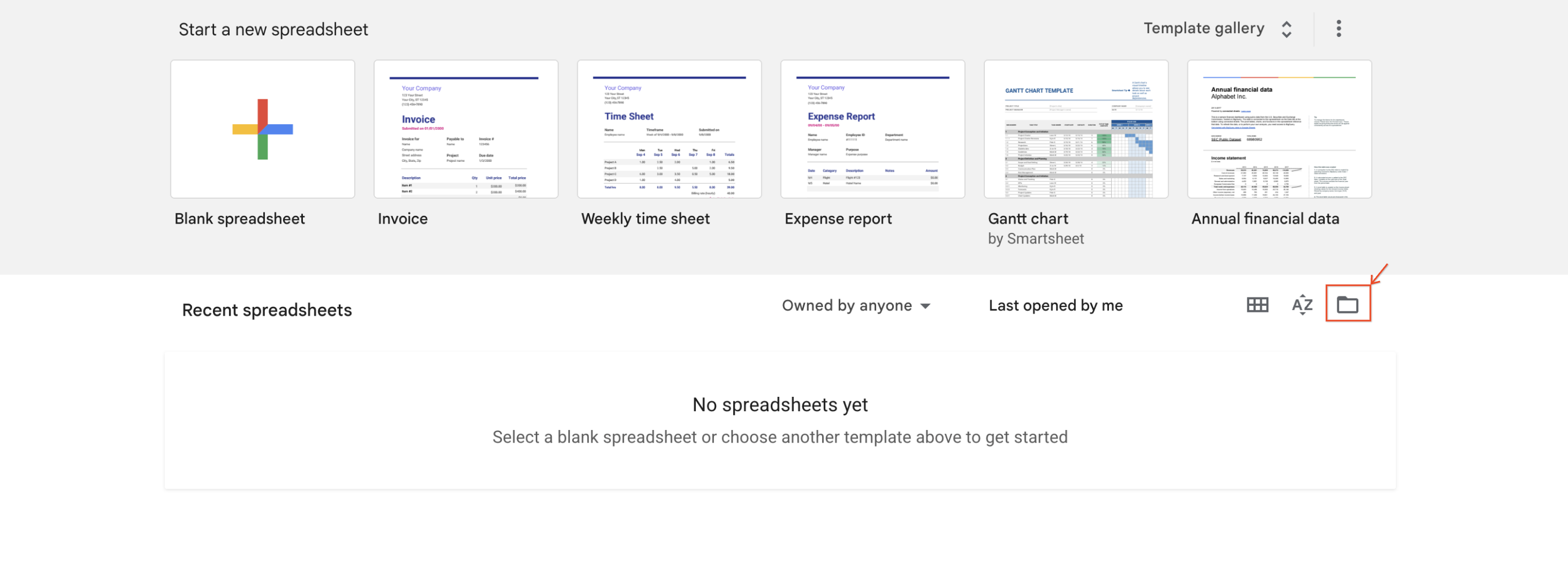Switch to grid view icon
The height and width of the screenshot is (574, 1568).
[1257, 304]
